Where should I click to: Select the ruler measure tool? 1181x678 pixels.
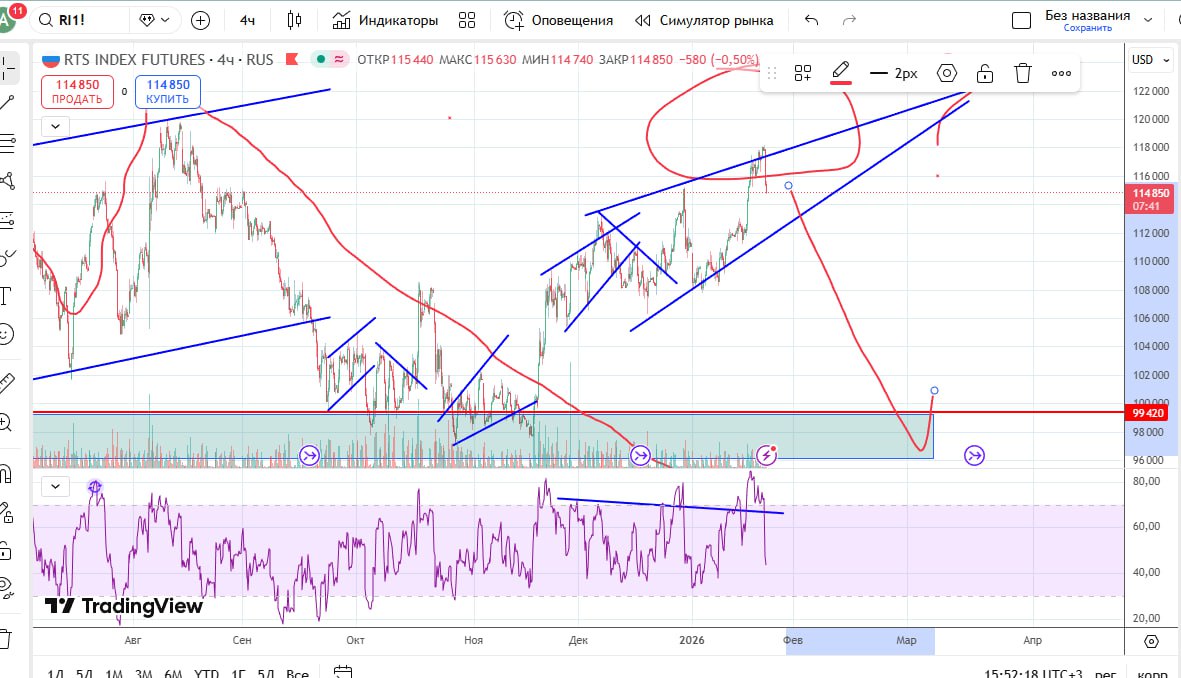[x=7, y=383]
